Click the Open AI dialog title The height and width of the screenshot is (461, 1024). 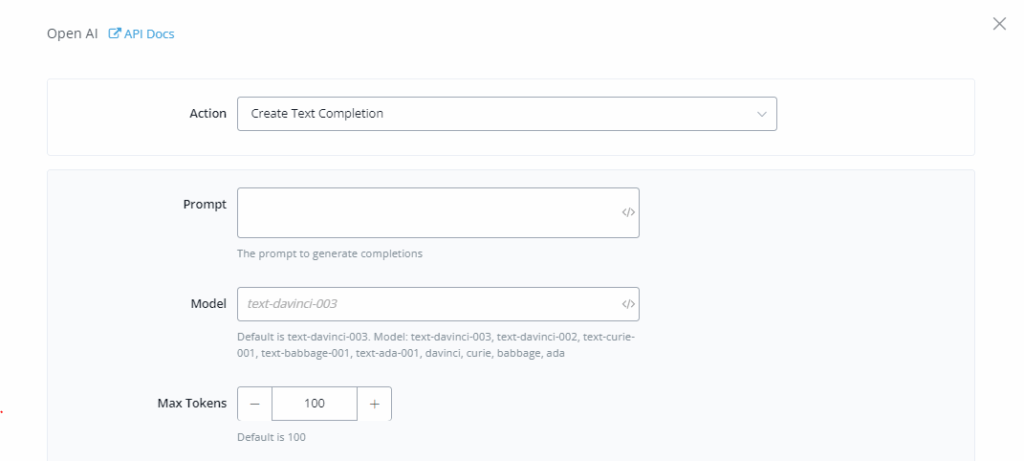click(70, 35)
